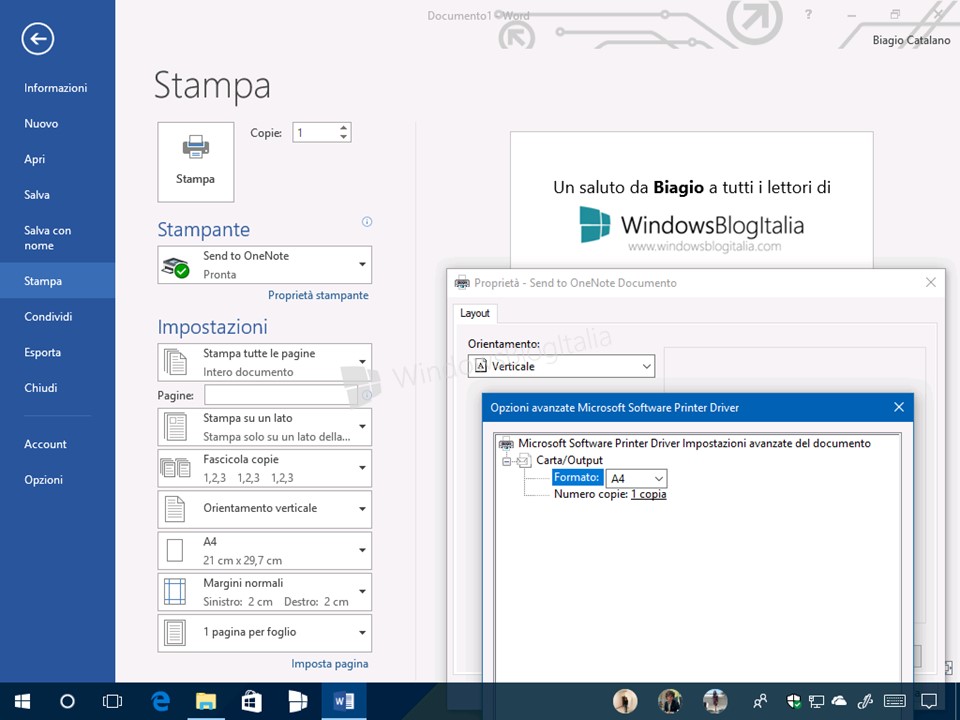Open the Proprietà stampante link
The image size is (960, 720).
[318, 295]
